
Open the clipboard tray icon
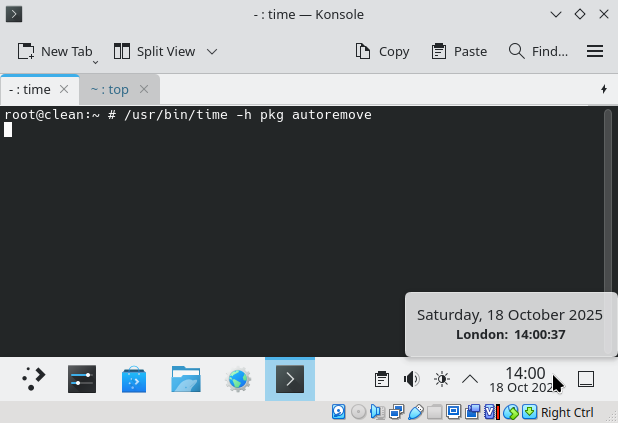coord(381,379)
